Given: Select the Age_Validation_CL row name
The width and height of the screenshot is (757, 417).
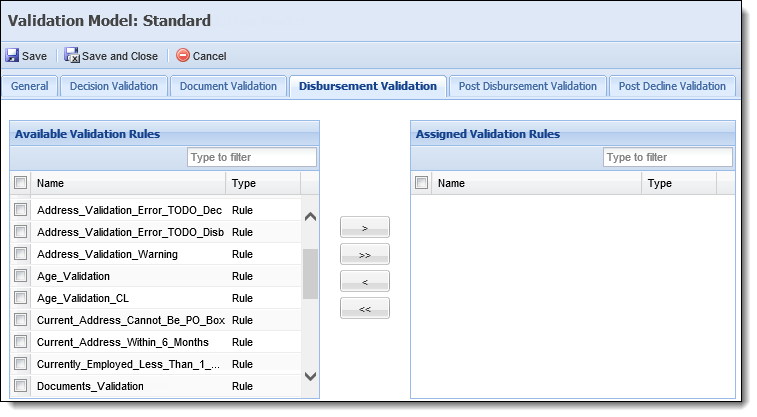Looking at the screenshot, I should (83, 298).
